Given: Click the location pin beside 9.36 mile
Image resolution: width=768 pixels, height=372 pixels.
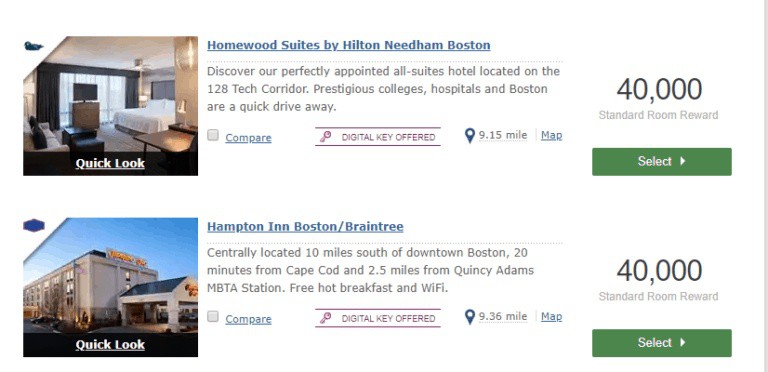Looking at the screenshot, I should click(x=470, y=317).
